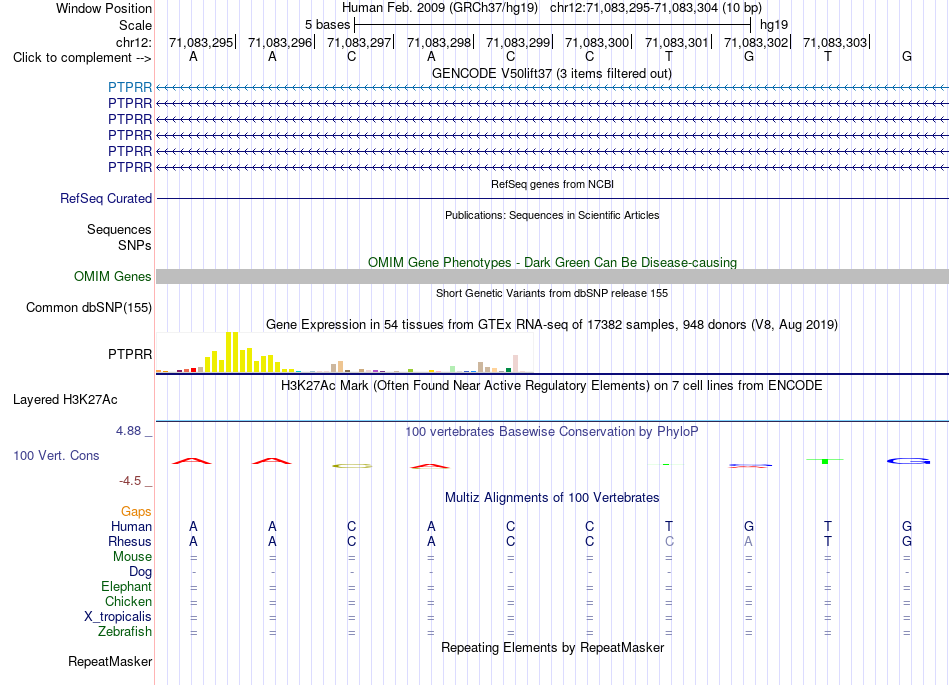
Task: Select the 'Dog' alignment row label
Action: coord(140,572)
